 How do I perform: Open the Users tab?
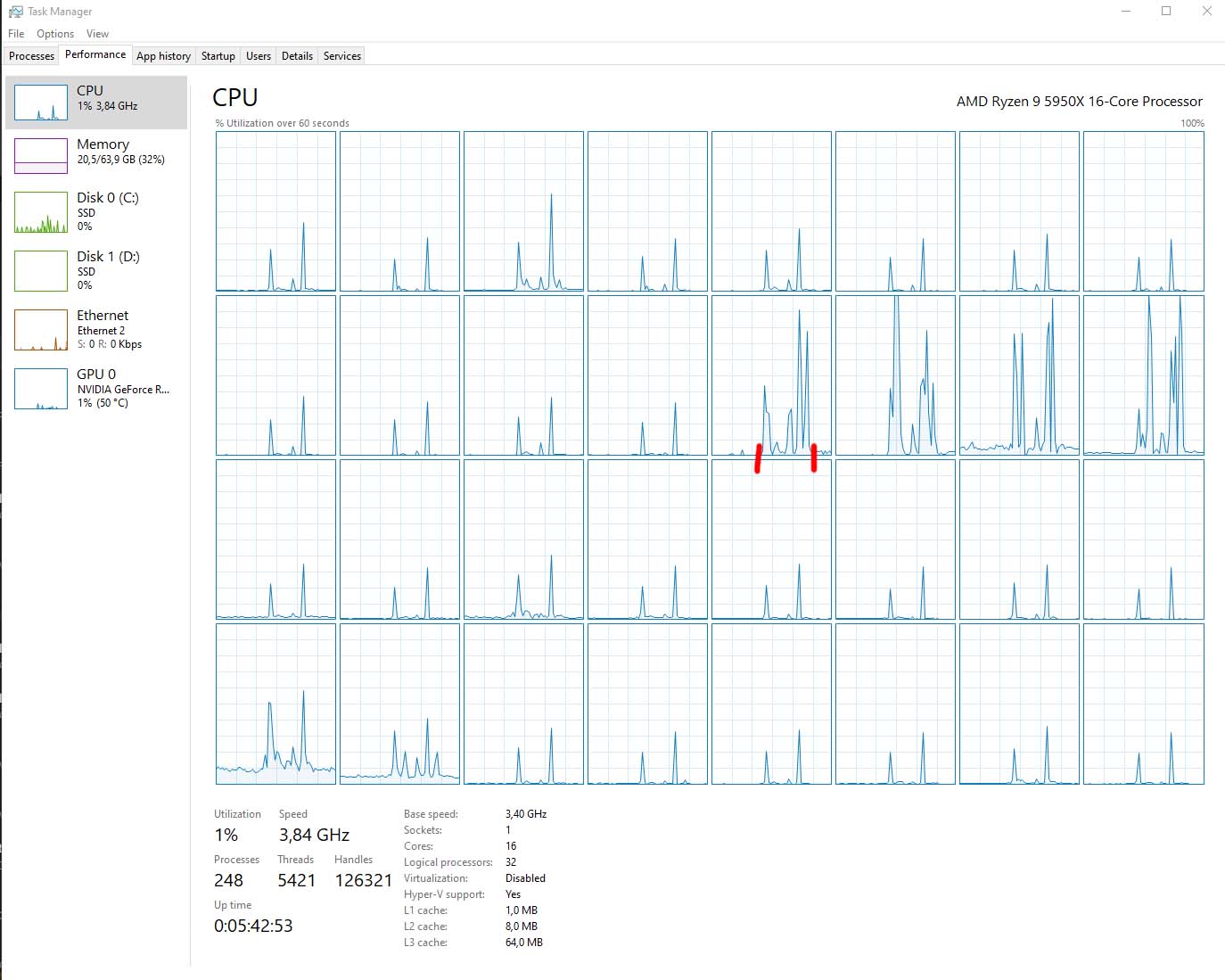tap(258, 55)
